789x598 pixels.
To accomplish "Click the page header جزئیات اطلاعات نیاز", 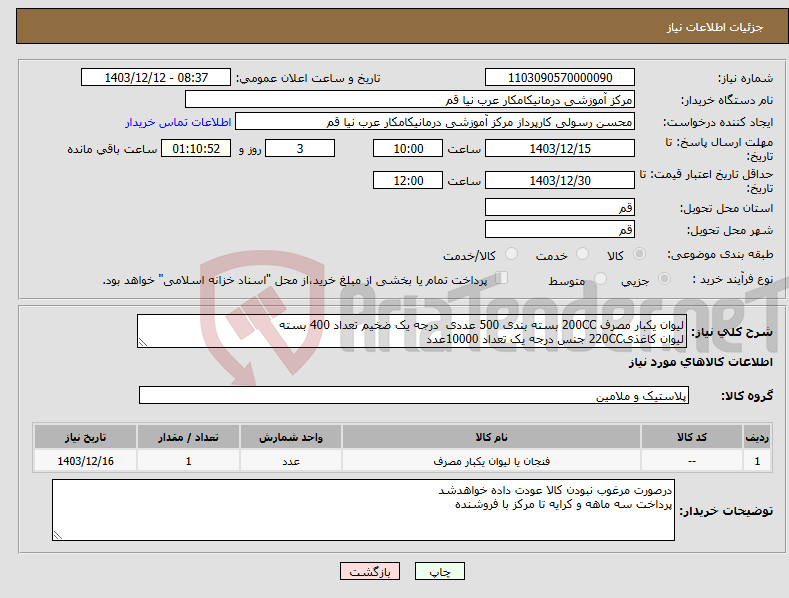I will (715, 27).
